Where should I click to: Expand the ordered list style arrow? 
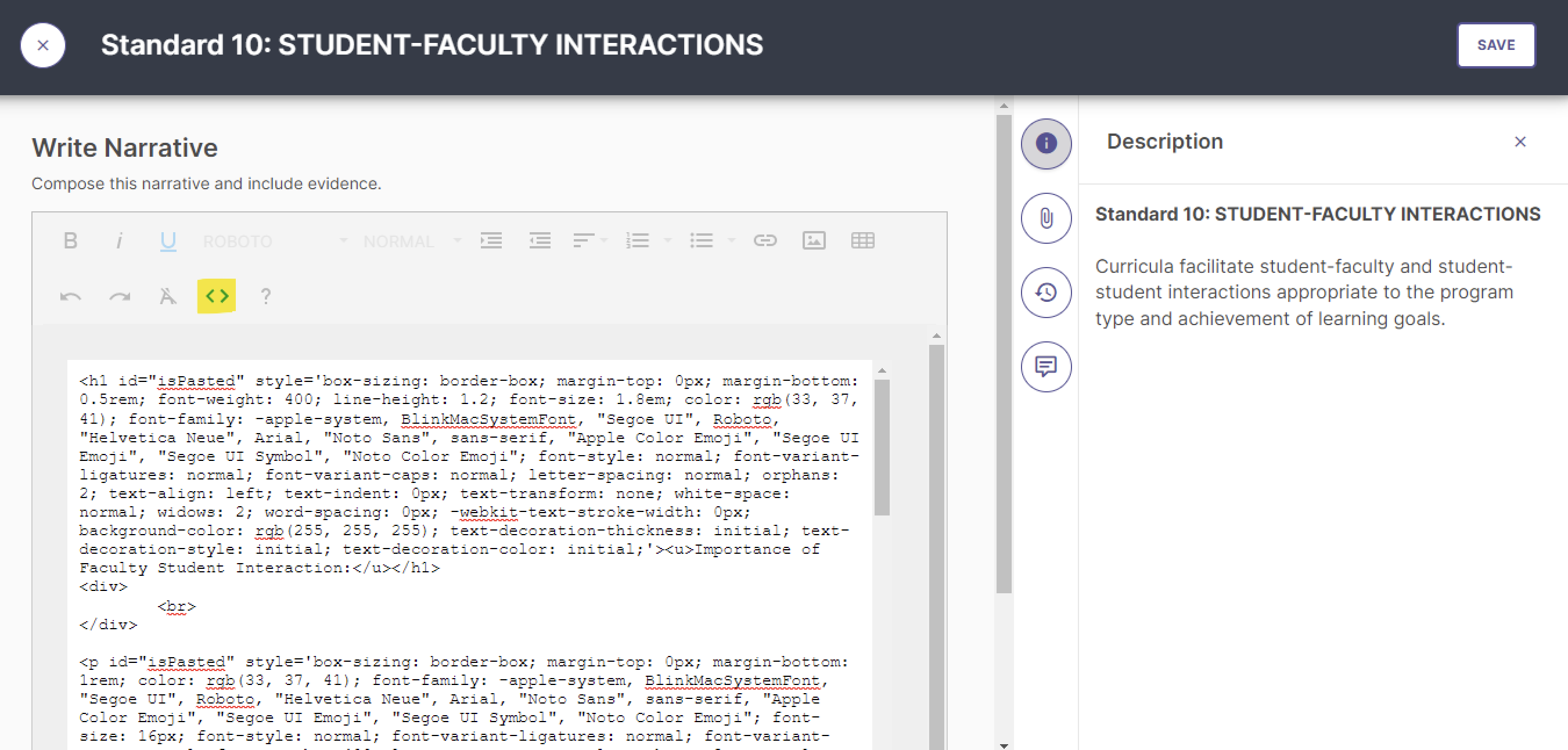667,241
